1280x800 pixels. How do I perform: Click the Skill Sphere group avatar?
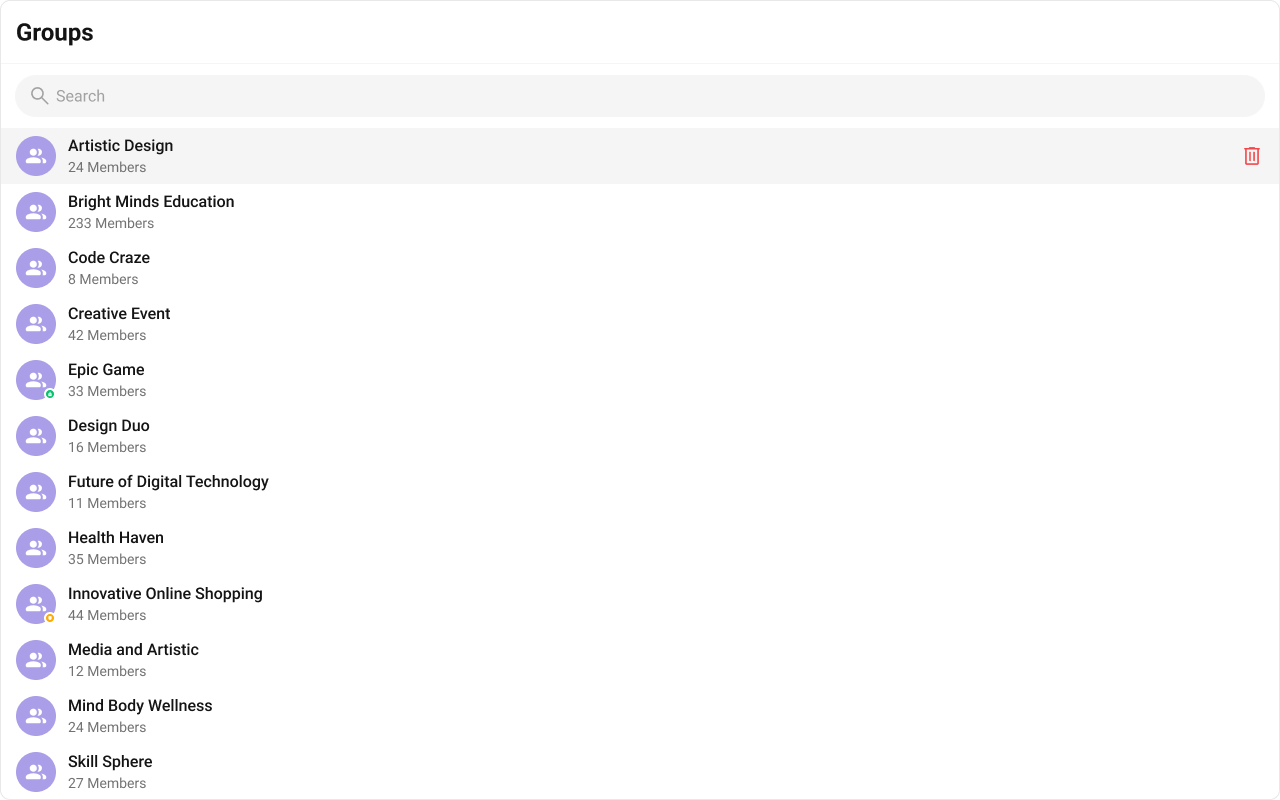click(36, 772)
